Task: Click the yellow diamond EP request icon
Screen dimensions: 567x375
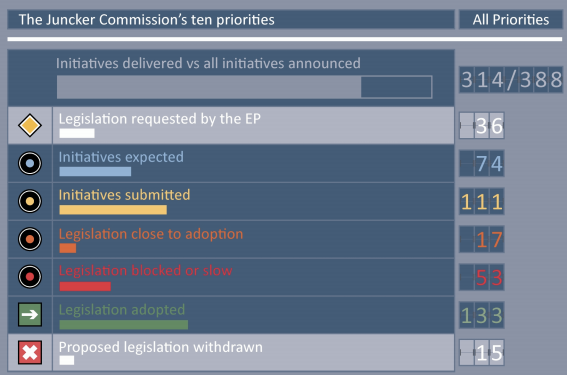Action: (30, 125)
